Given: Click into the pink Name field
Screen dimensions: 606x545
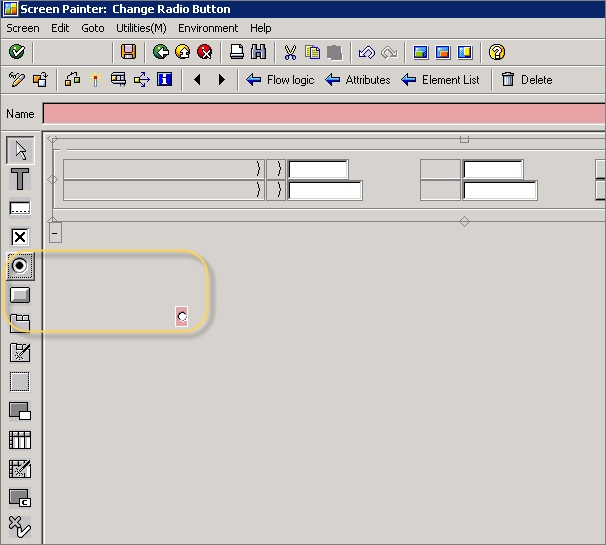Looking at the screenshot, I should pos(324,114).
